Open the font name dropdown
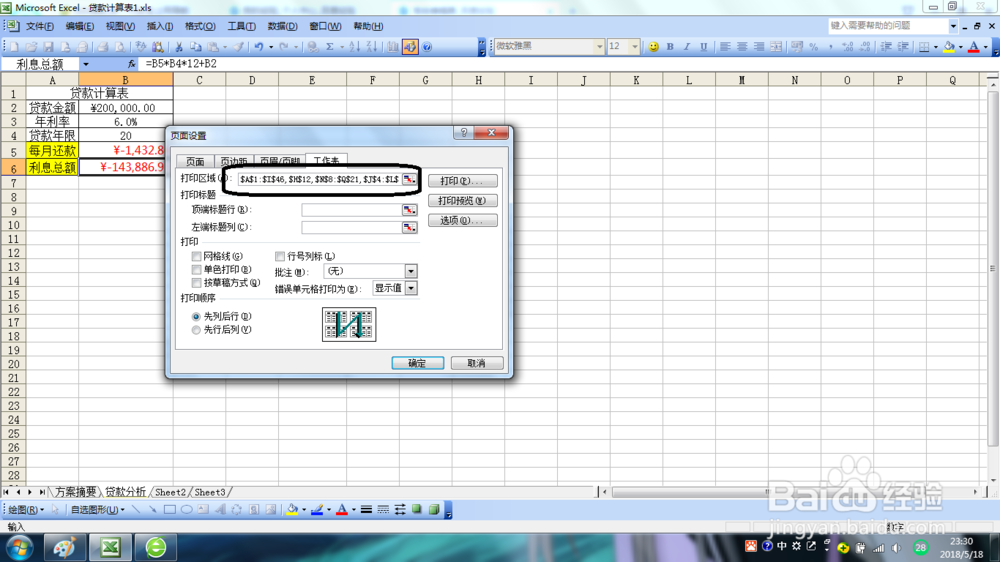 [599, 47]
